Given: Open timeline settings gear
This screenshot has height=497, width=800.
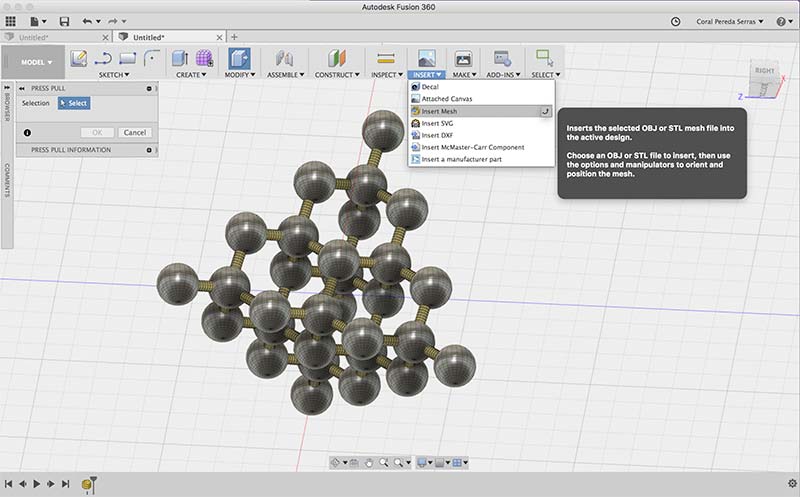Looking at the screenshot, I should pyautogui.click(x=792, y=483).
